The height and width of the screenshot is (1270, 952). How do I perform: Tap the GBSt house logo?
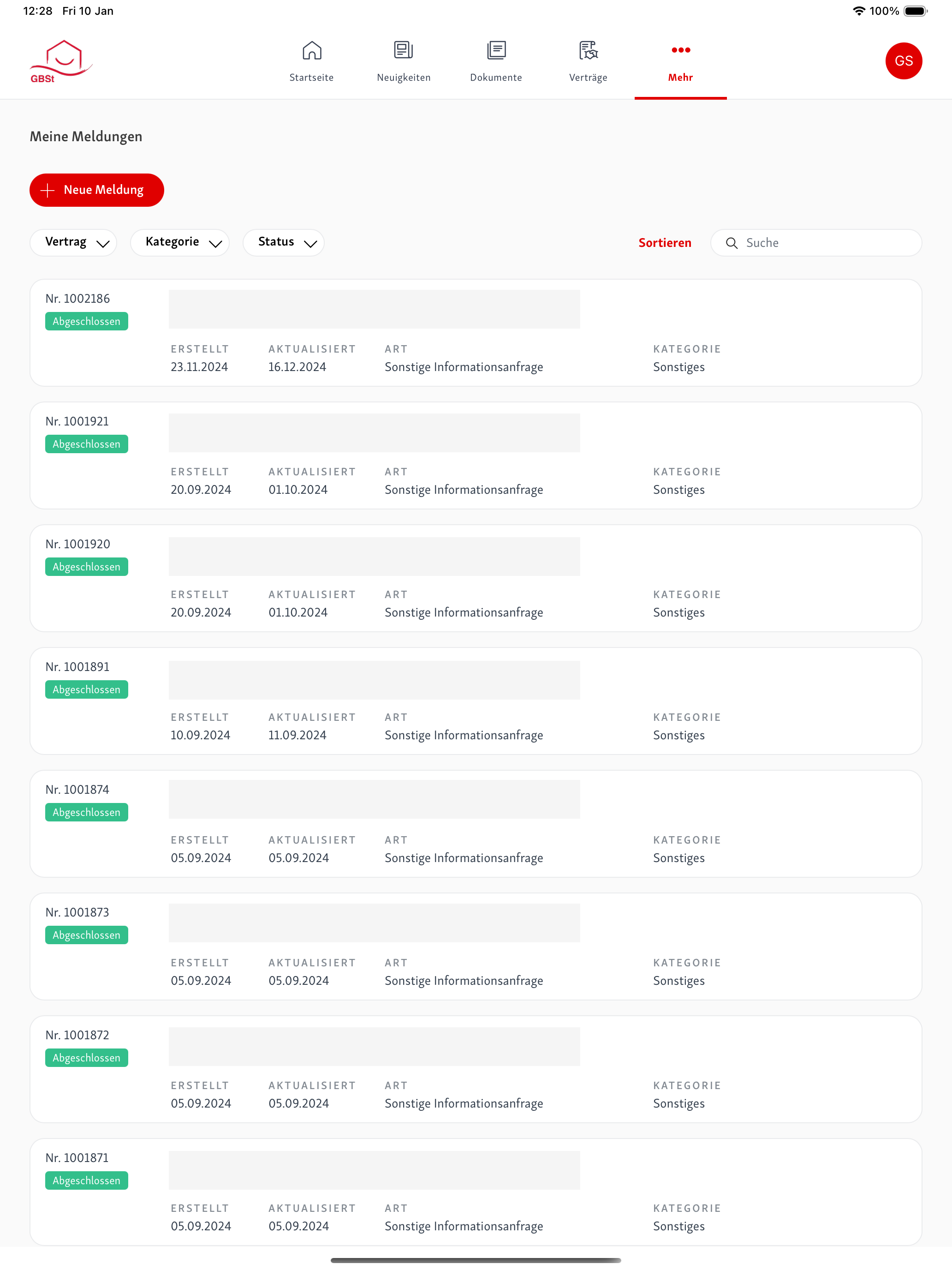click(61, 61)
